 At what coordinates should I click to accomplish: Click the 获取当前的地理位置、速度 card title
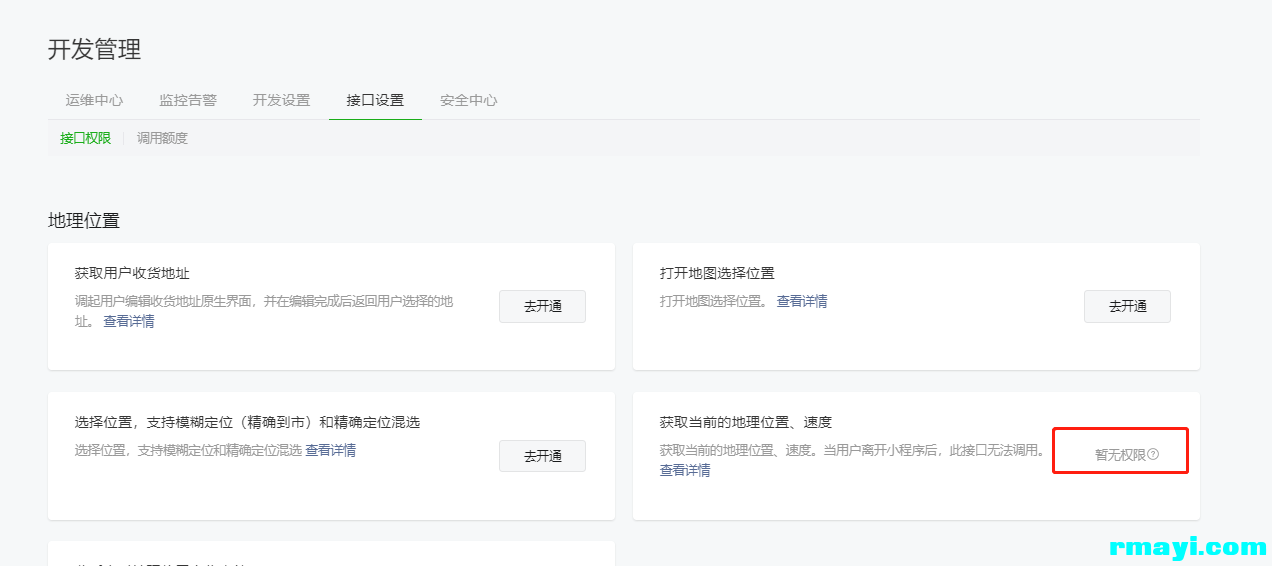pos(746,422)
